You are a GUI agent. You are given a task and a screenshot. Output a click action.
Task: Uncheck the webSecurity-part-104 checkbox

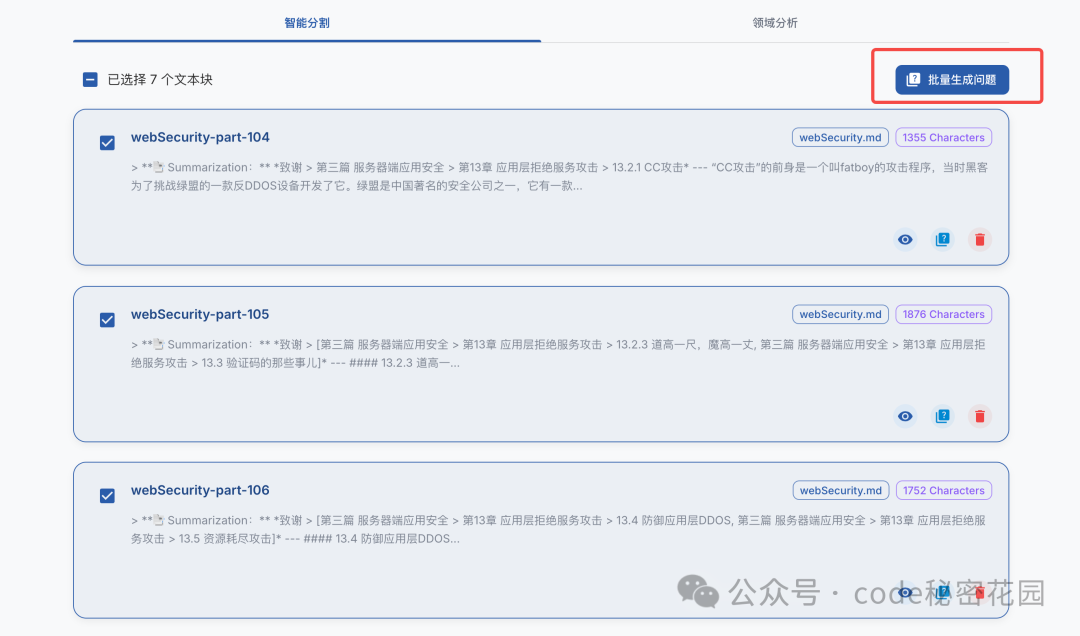click(x=107, y=143)
